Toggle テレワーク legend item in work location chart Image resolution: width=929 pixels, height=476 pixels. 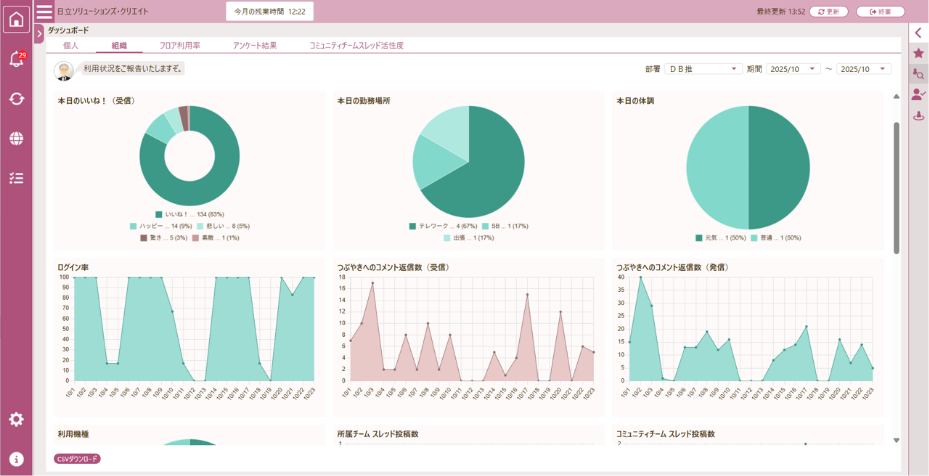click(440, 226)
